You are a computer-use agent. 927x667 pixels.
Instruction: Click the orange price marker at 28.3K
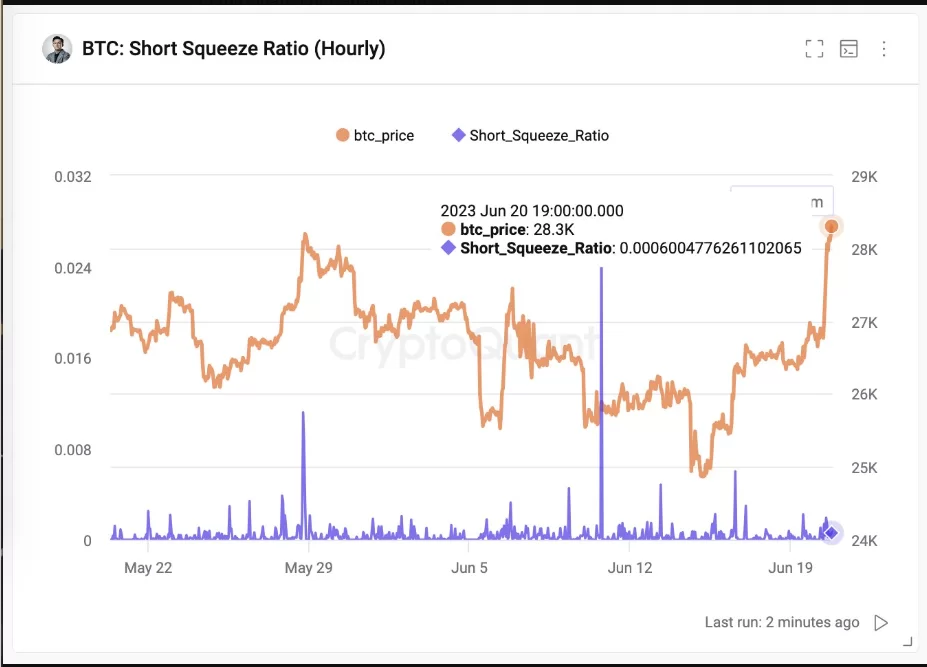point(831,226)
